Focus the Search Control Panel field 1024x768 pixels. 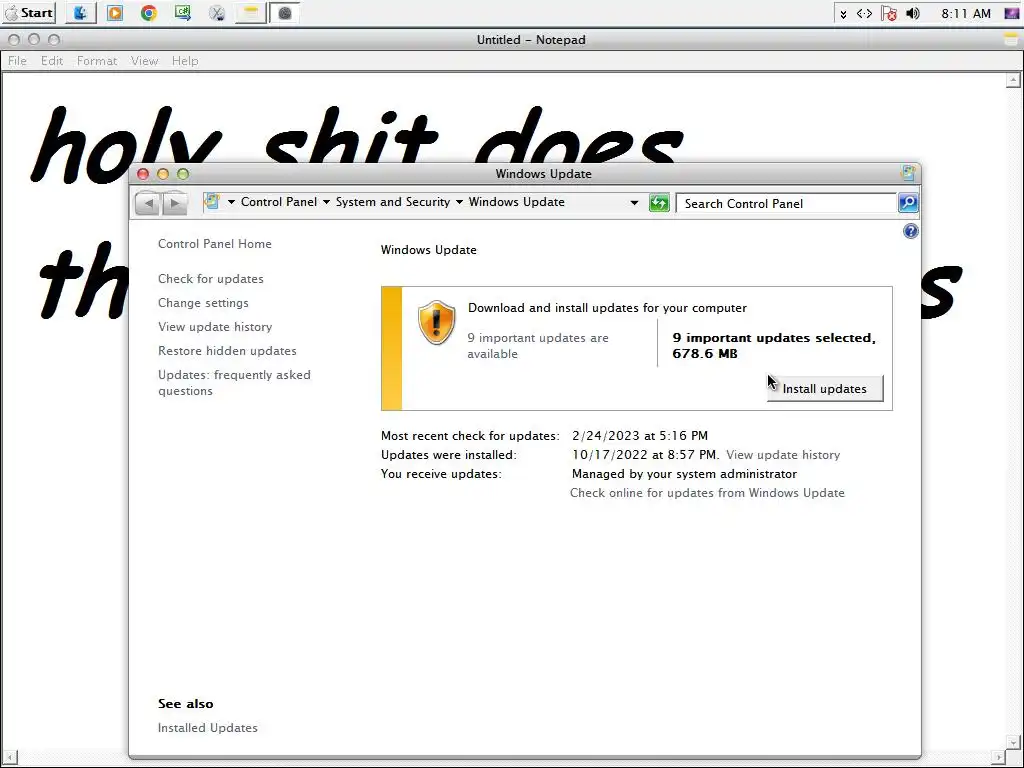[786, 203]
